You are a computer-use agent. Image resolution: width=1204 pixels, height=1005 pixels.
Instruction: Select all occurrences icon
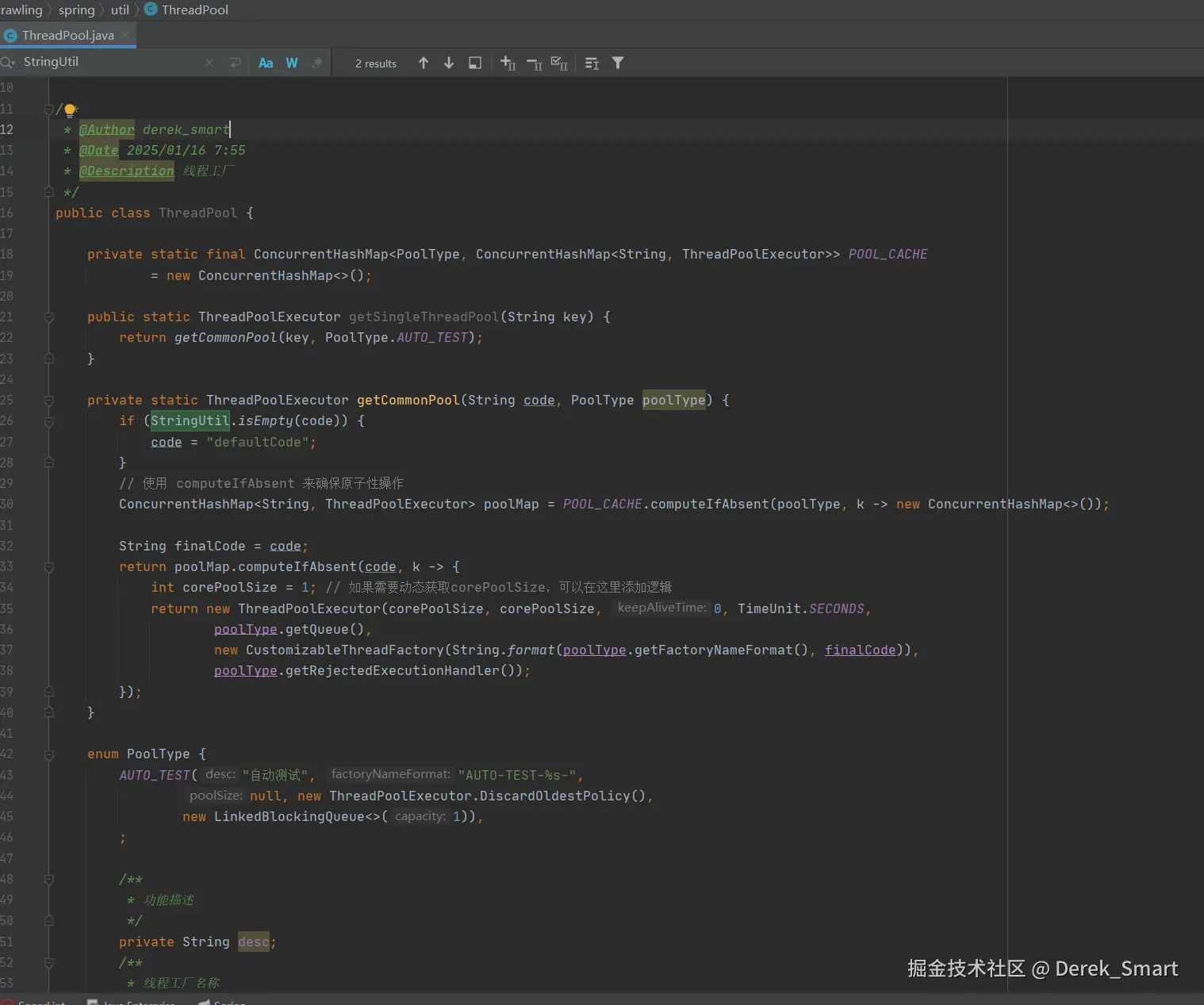click(559, 63)
